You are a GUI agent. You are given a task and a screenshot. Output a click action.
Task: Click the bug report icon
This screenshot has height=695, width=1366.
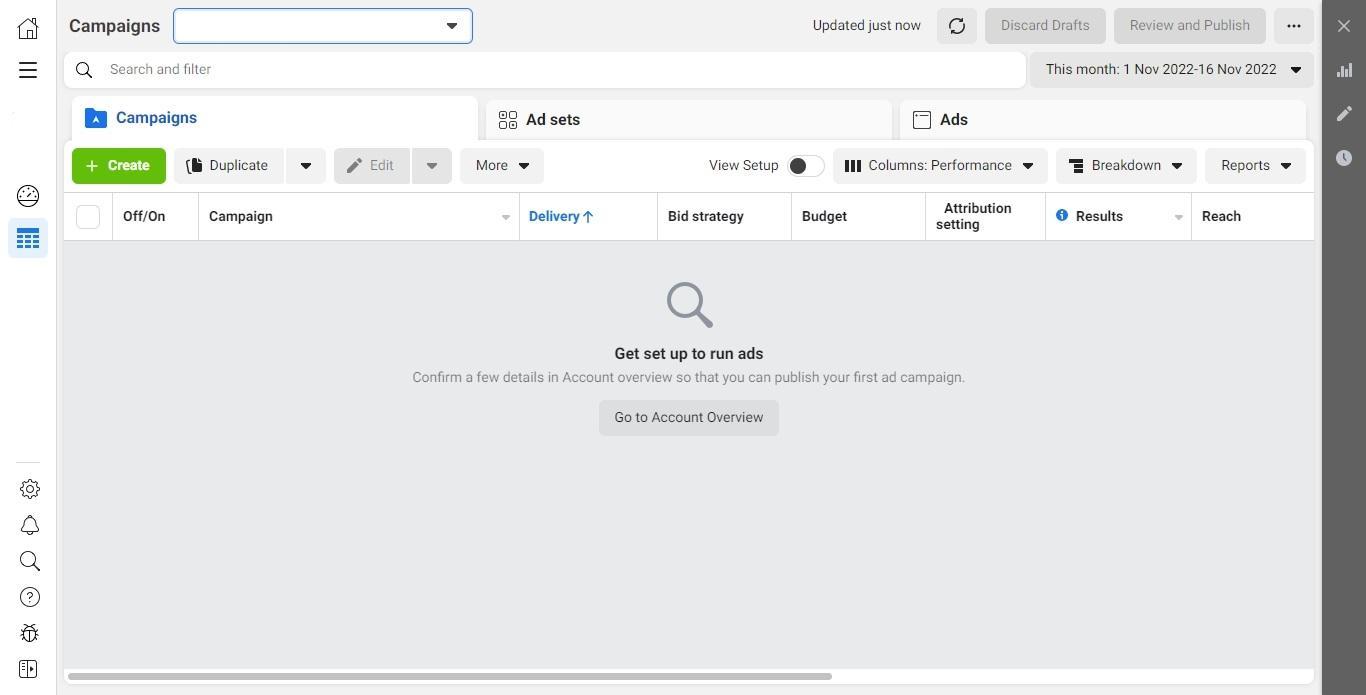(x=29, y=633)
